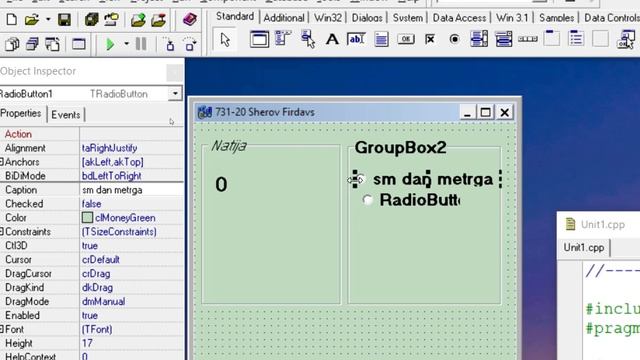
Task: Click the Save All toolbar icon
Action: 91,20
